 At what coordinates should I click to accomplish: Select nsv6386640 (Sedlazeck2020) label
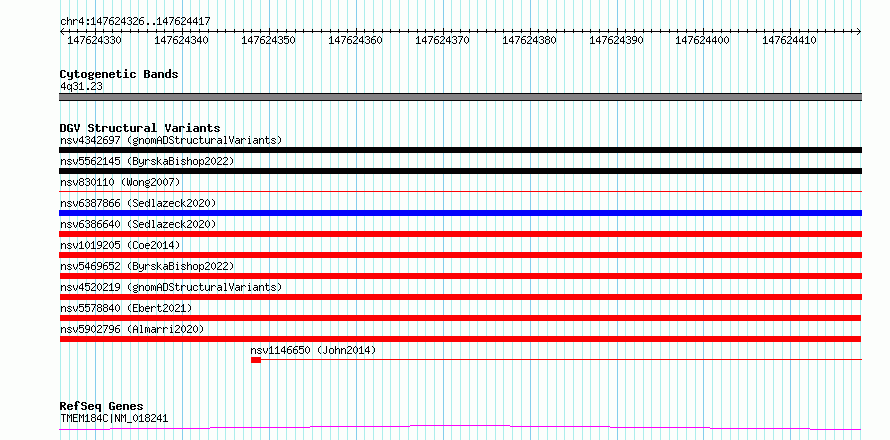tap(138, 224)
